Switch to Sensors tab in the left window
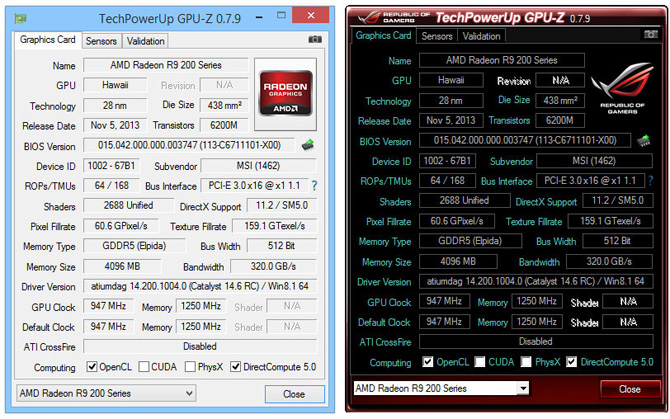 [101, 41]
